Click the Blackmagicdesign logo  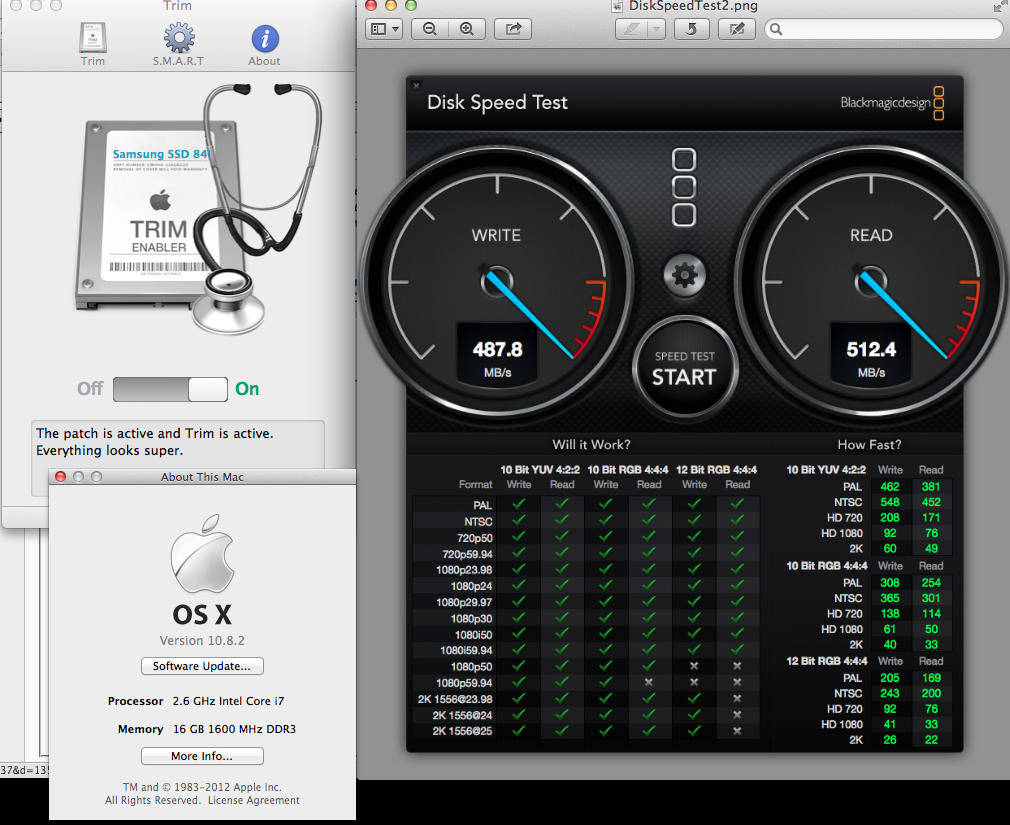tap(892, 103)
